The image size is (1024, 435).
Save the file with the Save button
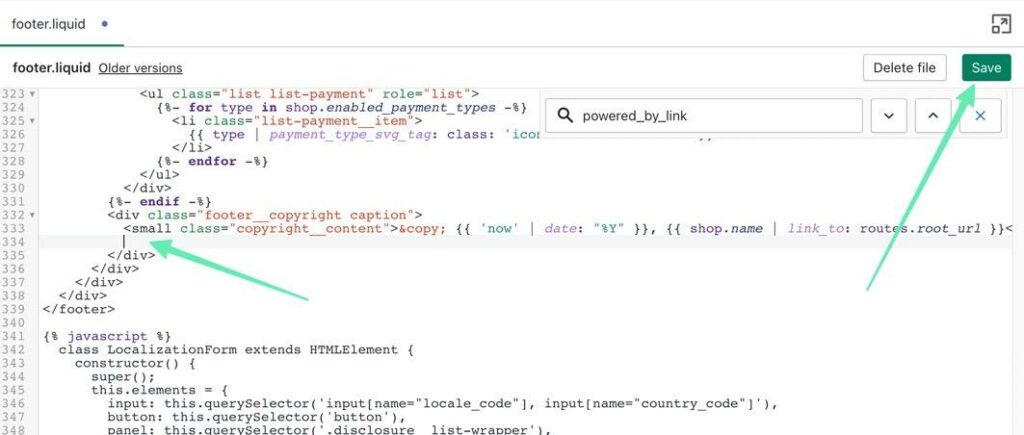click(985, 68)
